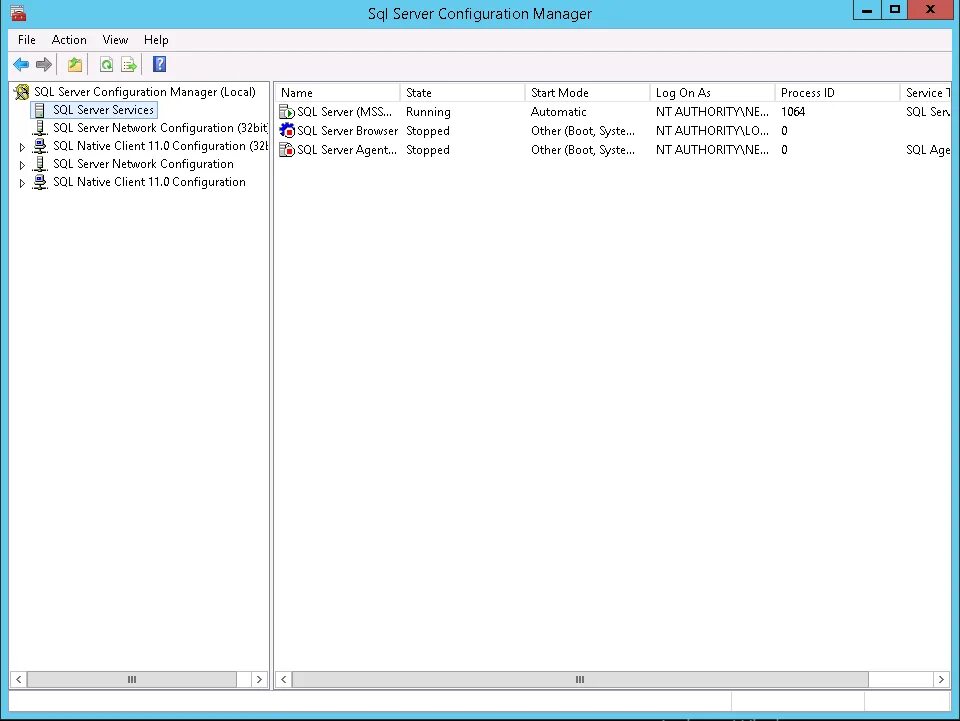Click the Running state of SQL Server
The image size is (960, 721).
428,112
